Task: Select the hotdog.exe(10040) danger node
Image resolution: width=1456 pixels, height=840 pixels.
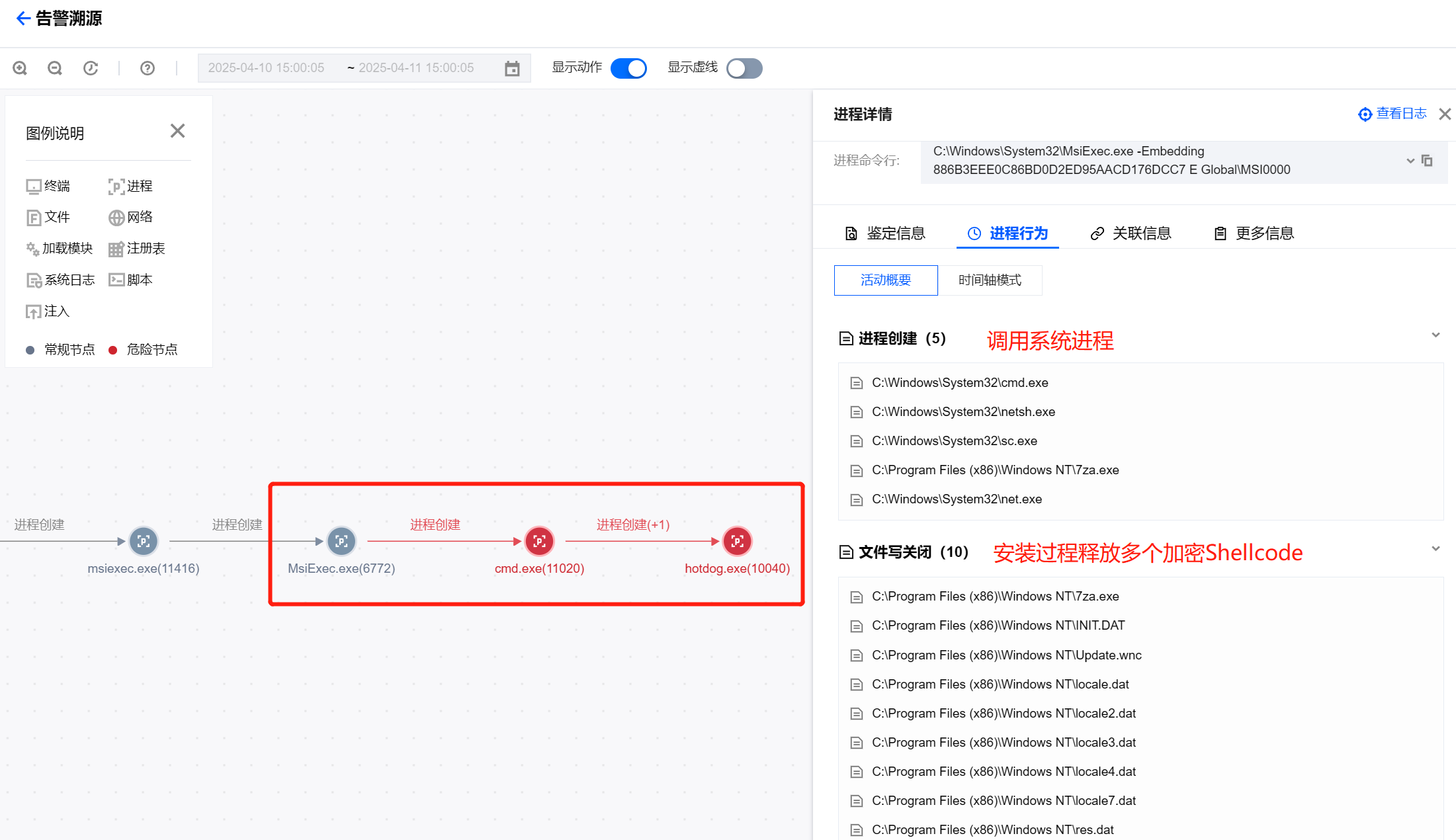Action: (x=737, y=542)
